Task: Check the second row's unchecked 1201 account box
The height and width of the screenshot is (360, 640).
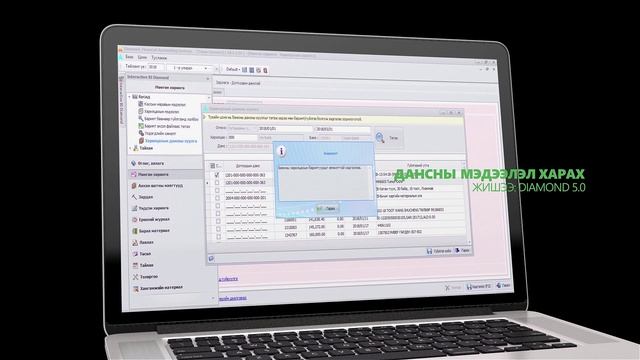Action: tap(217, 183)
